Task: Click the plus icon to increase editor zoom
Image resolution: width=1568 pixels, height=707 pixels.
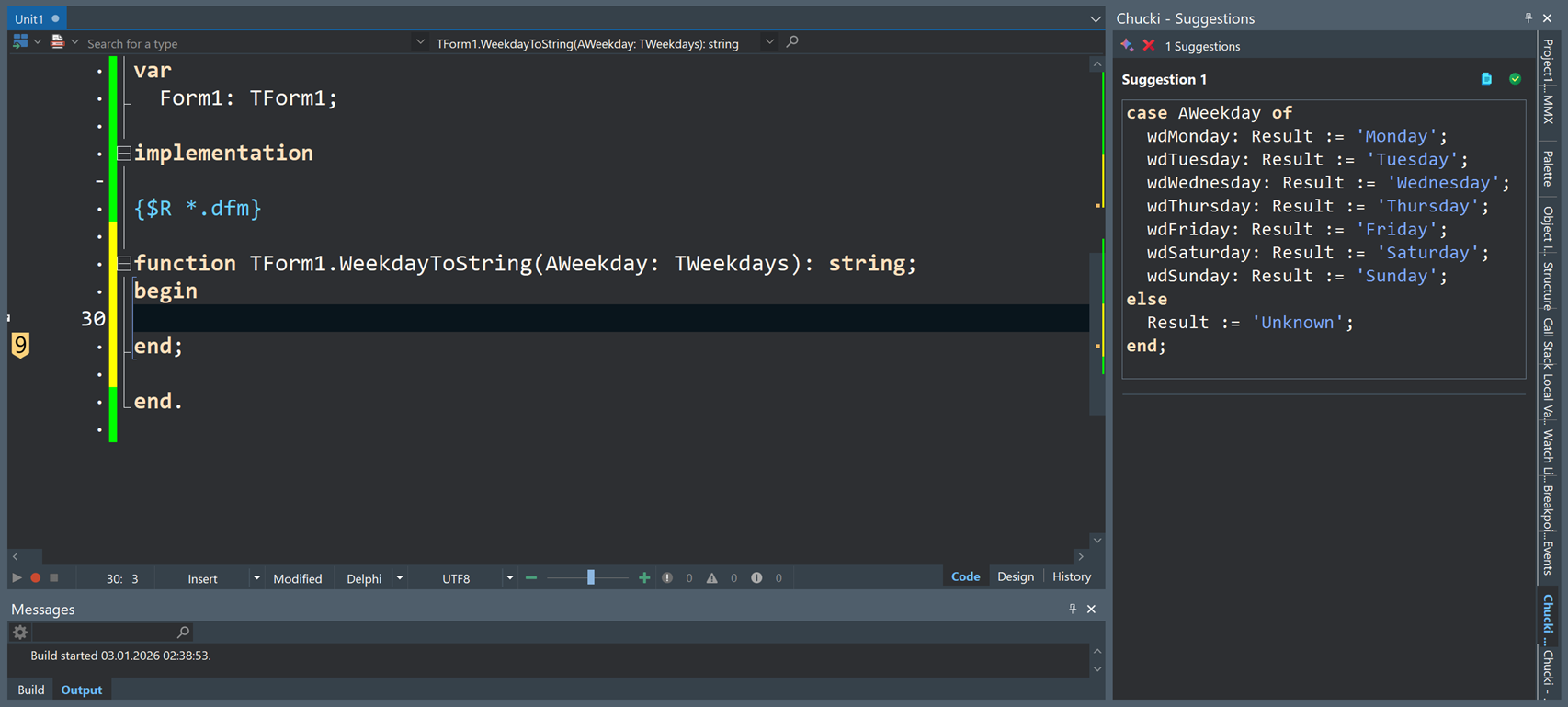Action: tap(644, 578)
